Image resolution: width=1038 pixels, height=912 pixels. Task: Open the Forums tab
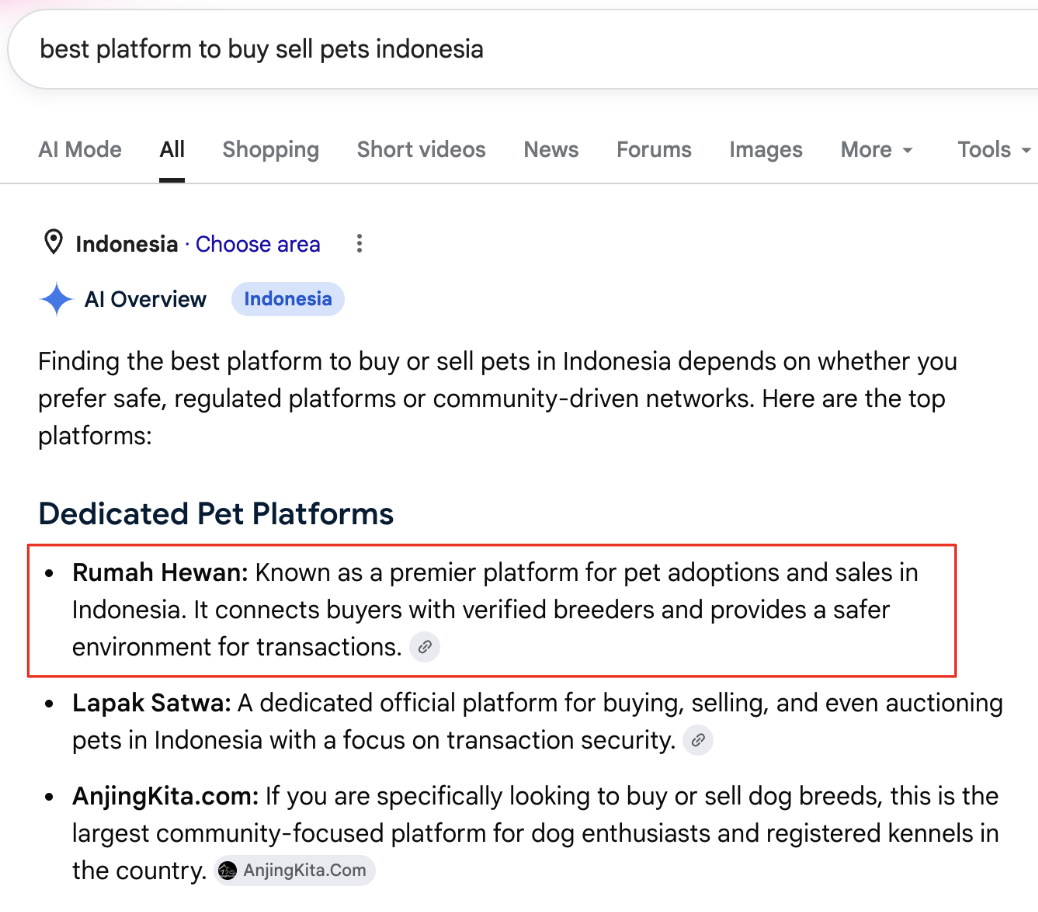(x=654, y=150)
